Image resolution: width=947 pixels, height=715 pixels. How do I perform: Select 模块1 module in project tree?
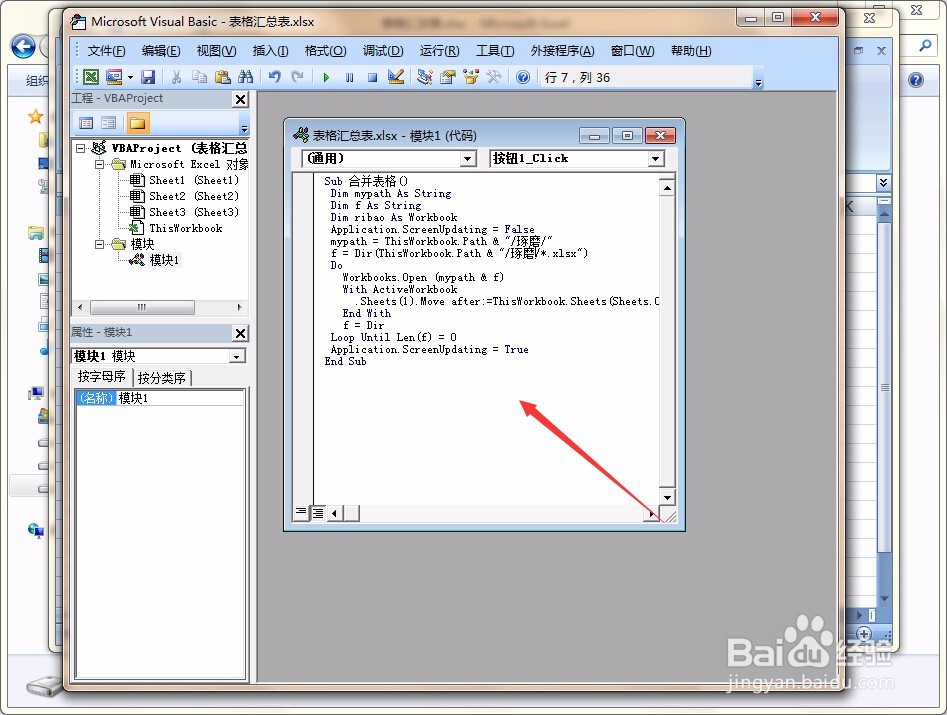(x=164, y=260)
